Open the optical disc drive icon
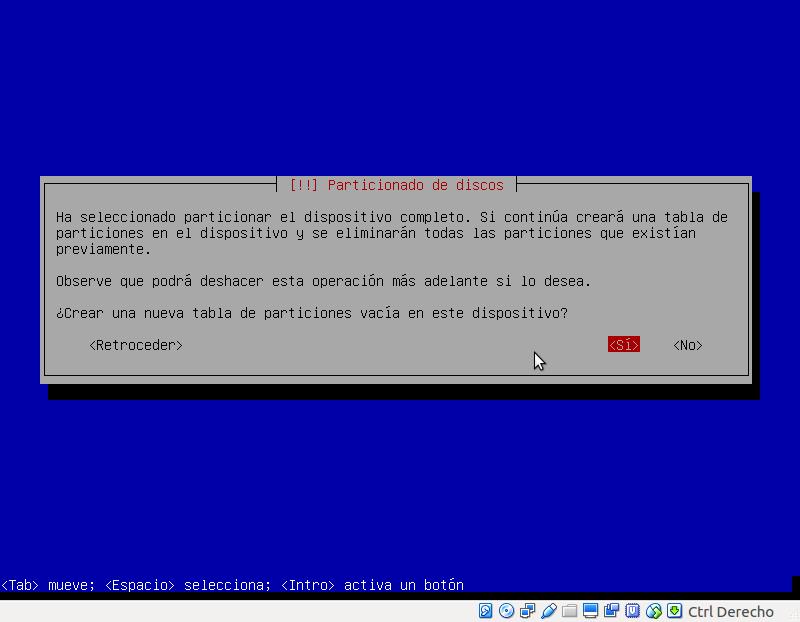The height and width of the screenshot is (622, 800). pos(506,611)
